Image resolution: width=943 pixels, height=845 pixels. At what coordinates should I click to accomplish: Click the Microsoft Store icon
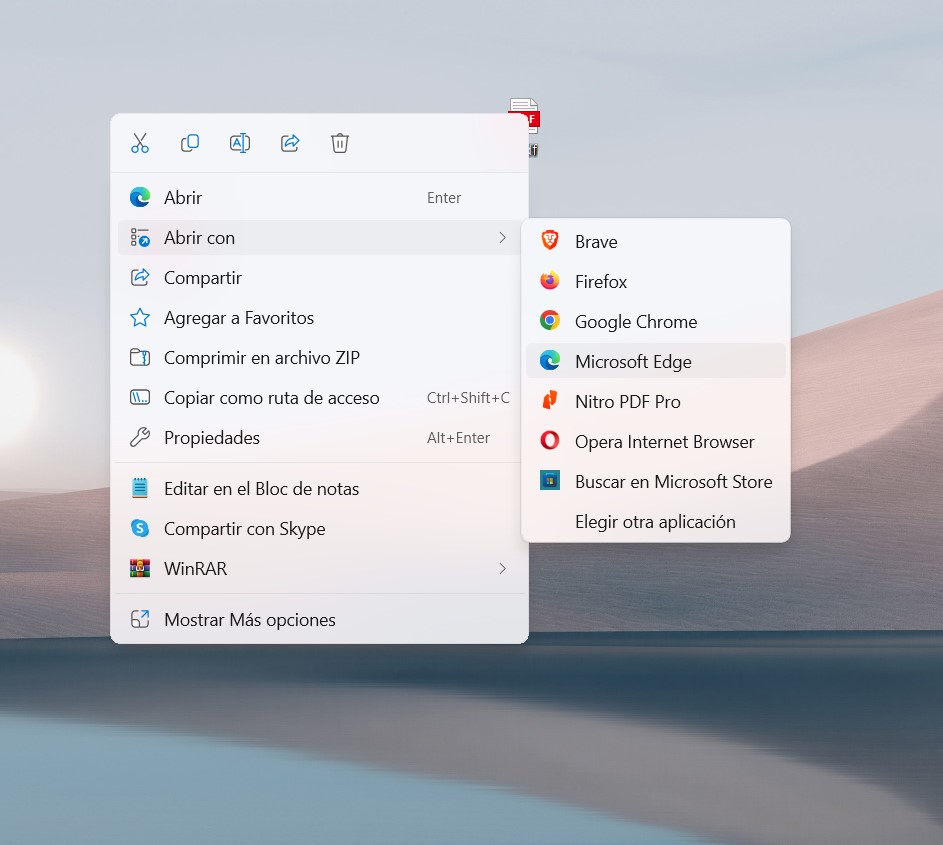pos(550,481)
